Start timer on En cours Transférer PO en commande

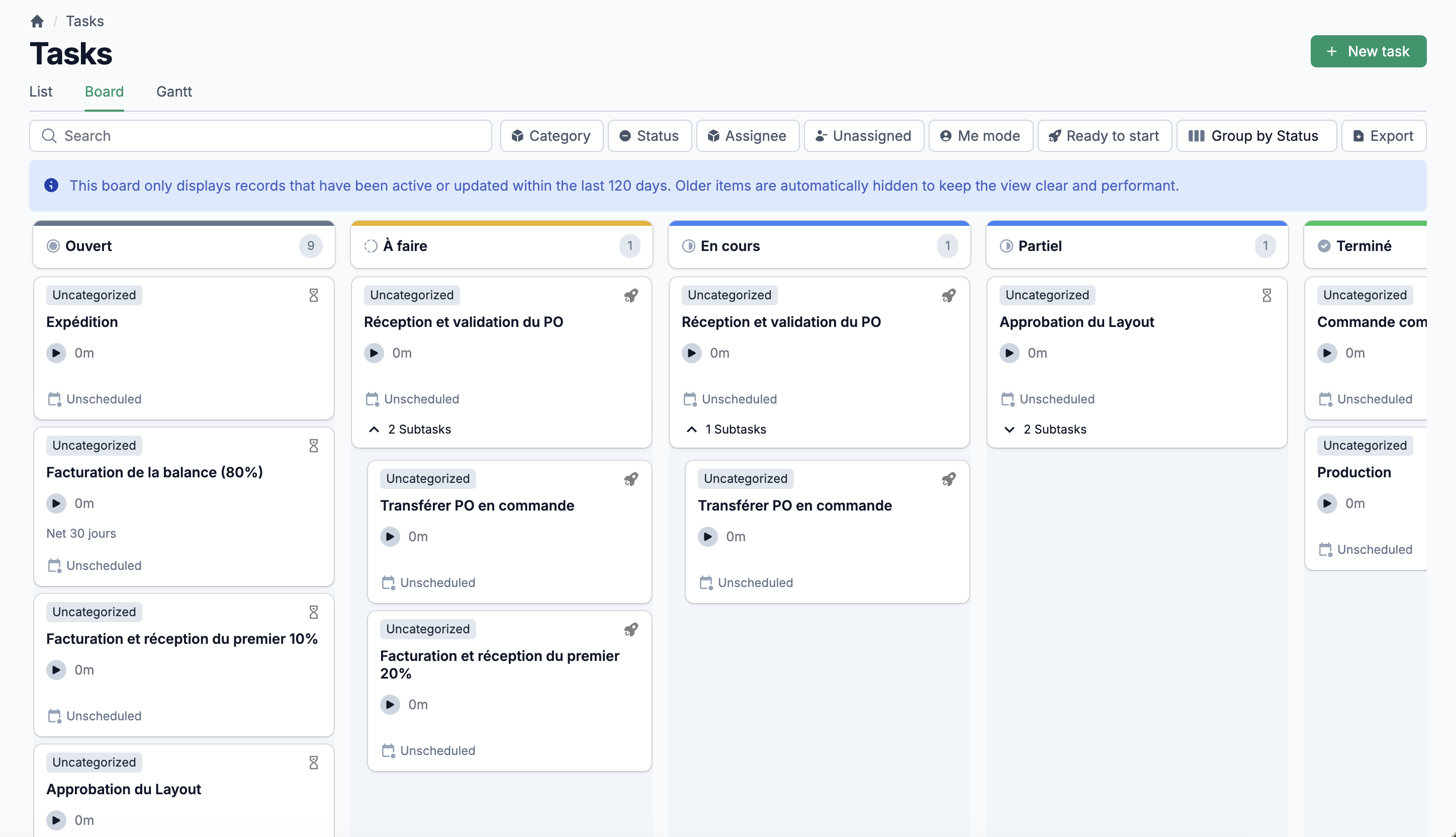tap(708, 537)
